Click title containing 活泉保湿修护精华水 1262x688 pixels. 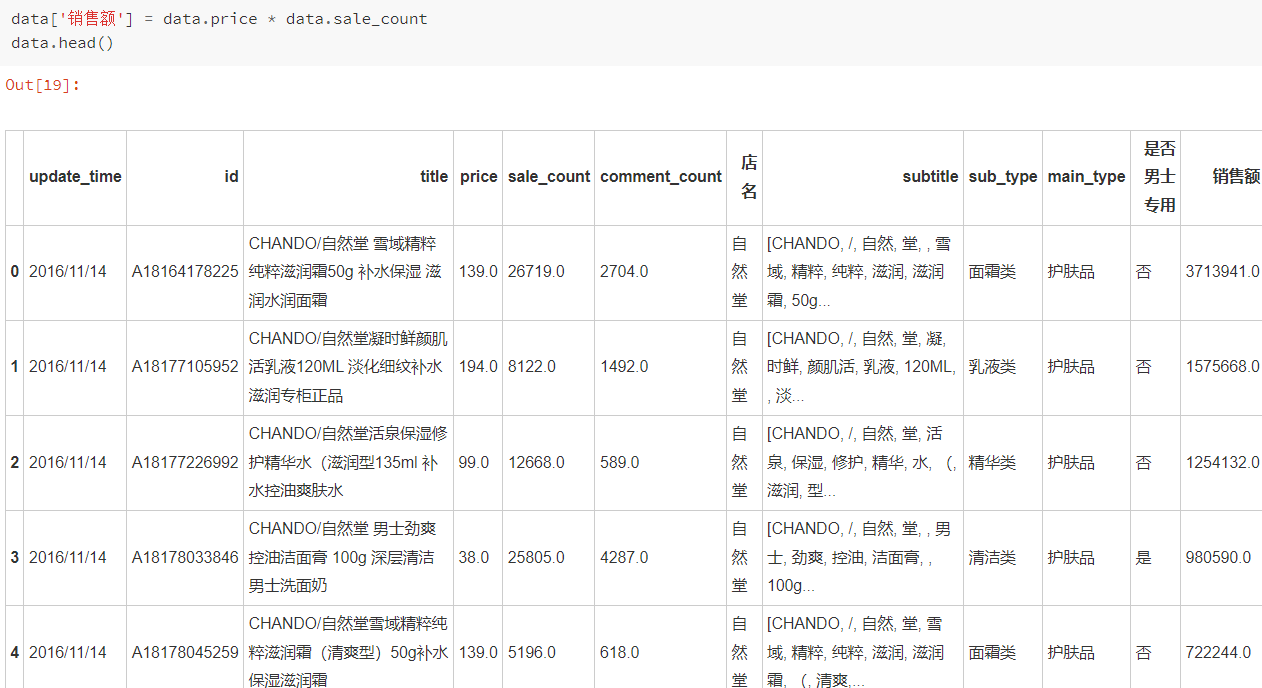[348, 462]
